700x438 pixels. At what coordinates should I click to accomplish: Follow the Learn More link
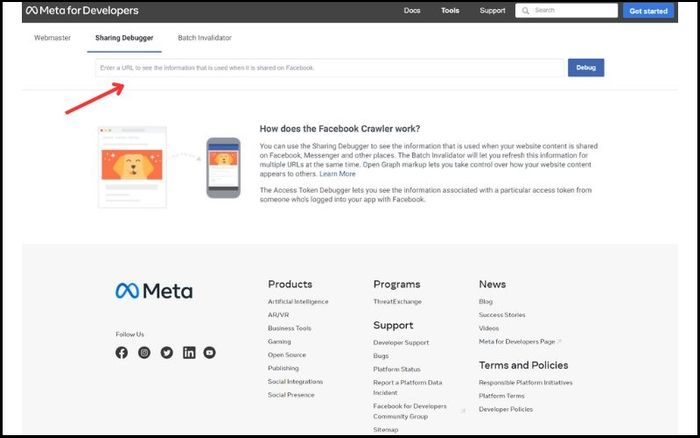(338, 174)
